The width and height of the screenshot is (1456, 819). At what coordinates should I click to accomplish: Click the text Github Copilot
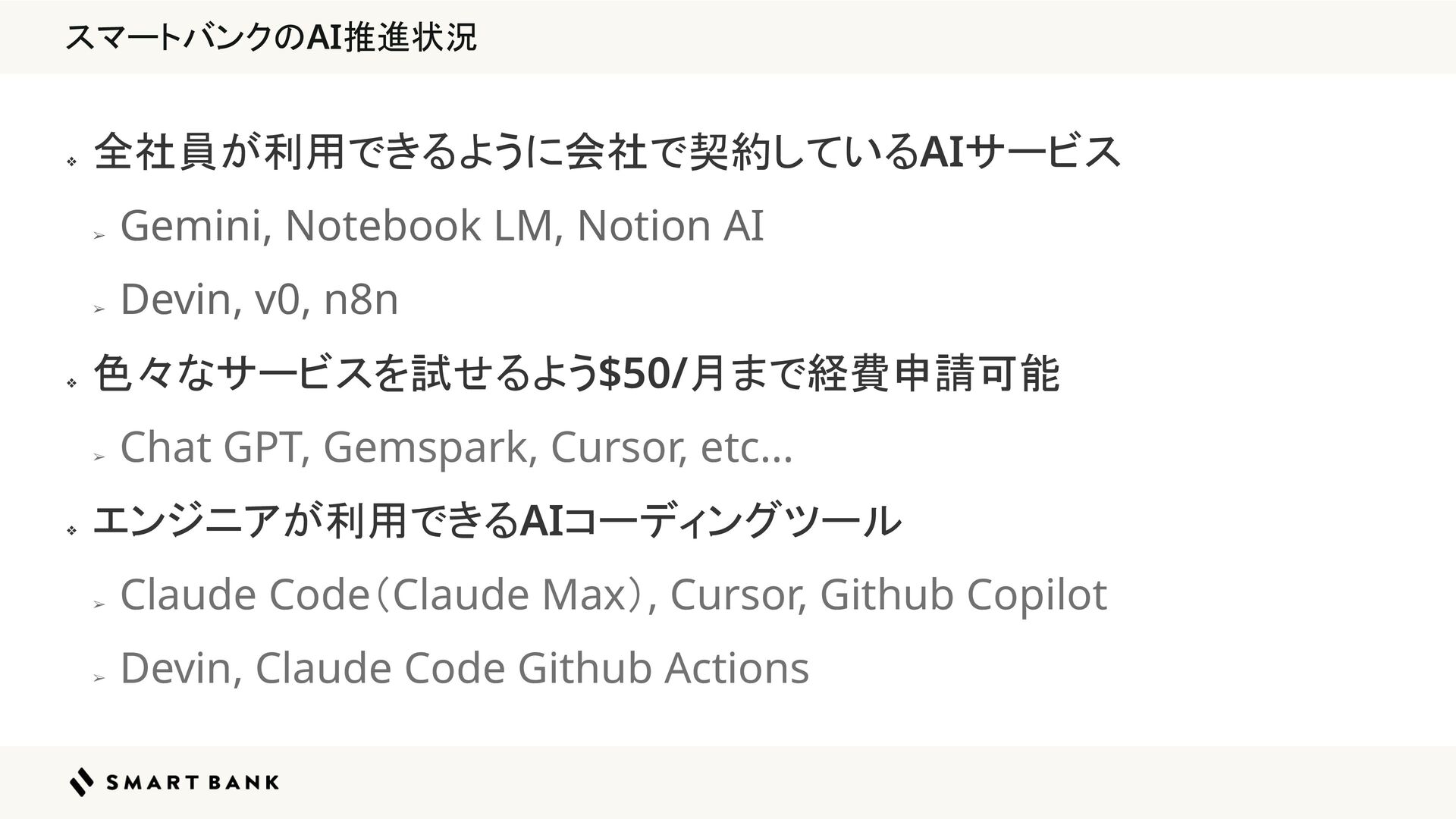pos(963,595)
